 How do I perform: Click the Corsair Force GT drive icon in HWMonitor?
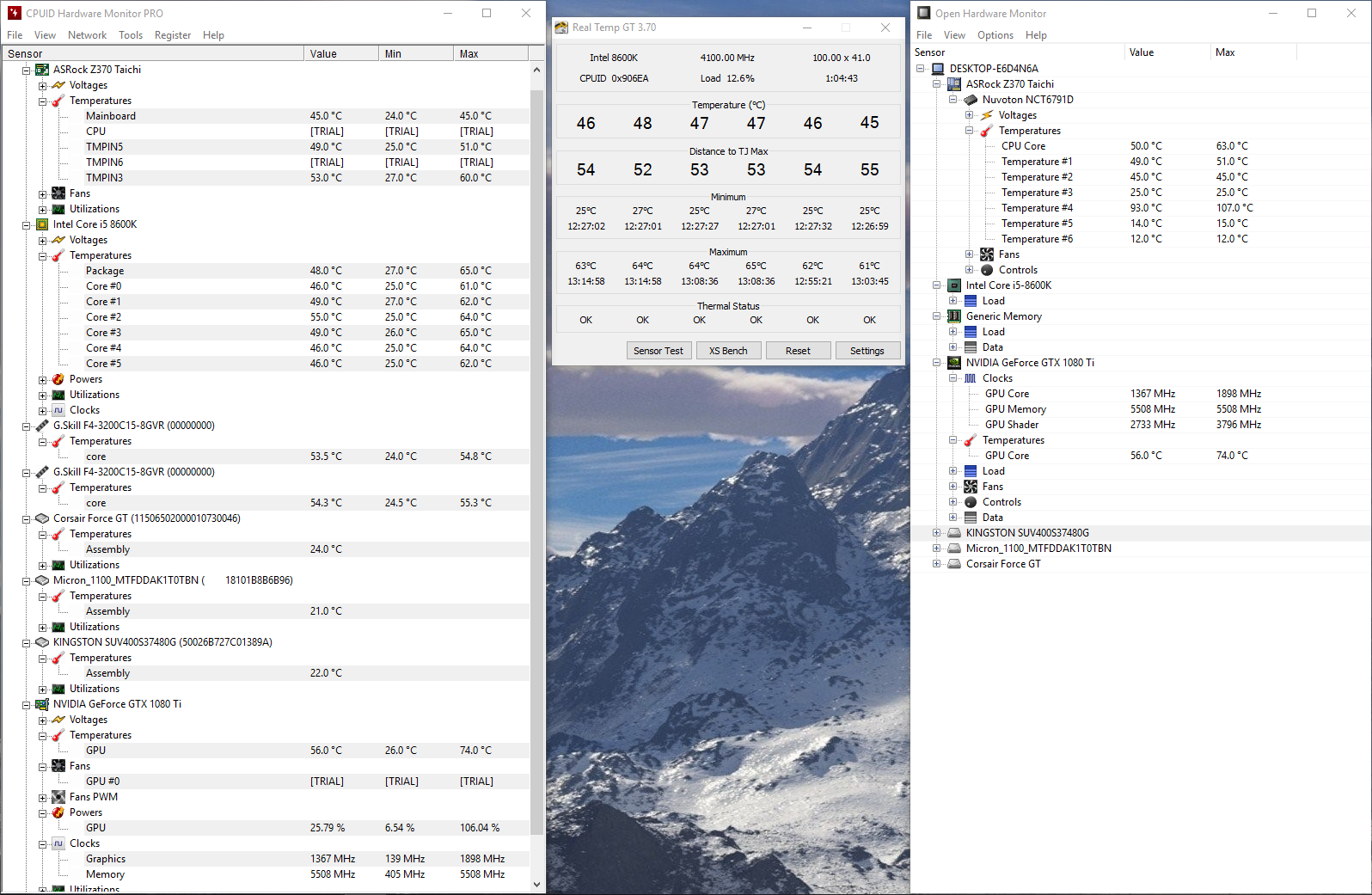coord(42,518)
